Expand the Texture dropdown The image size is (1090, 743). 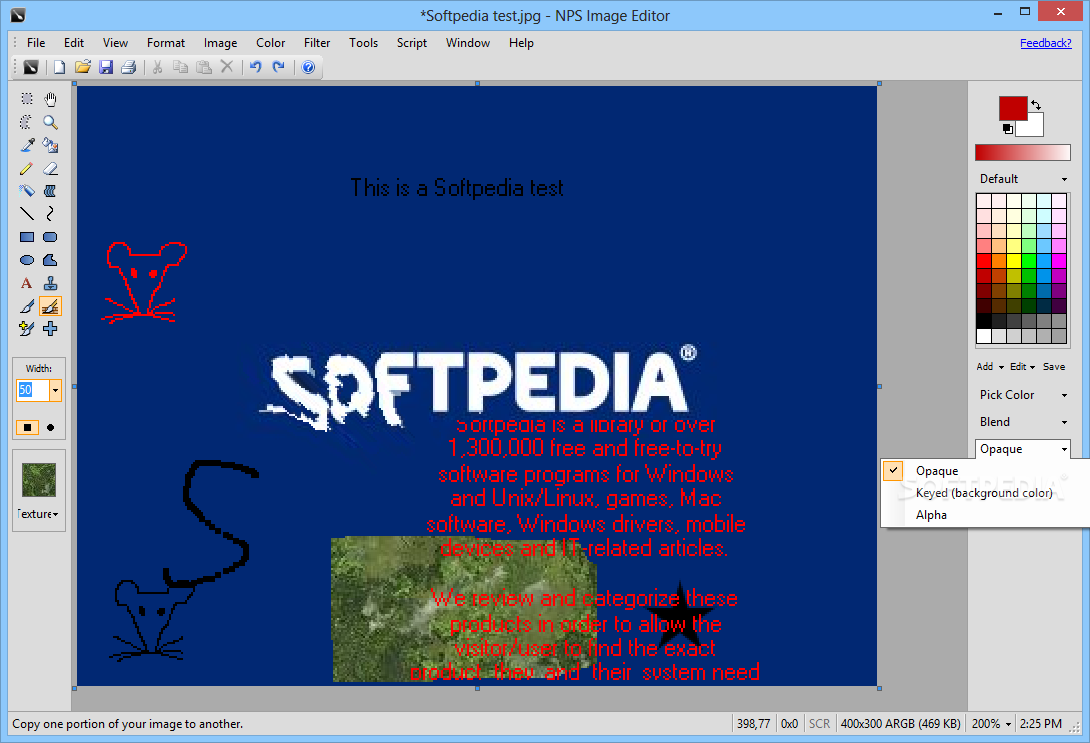(39, 514)
